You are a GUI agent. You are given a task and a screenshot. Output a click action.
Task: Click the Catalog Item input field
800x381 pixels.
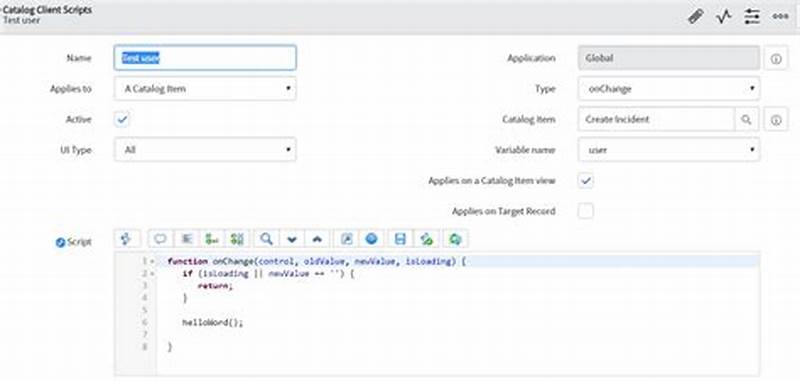tap(657, 119)
